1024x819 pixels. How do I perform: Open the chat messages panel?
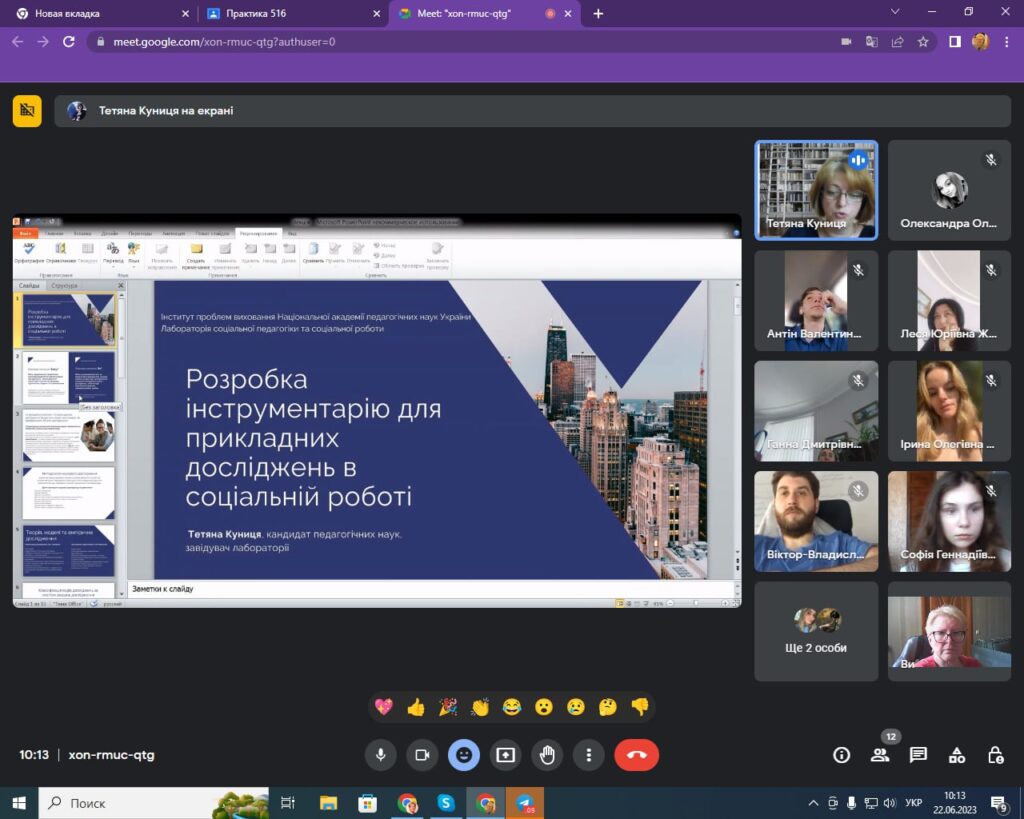918,755
